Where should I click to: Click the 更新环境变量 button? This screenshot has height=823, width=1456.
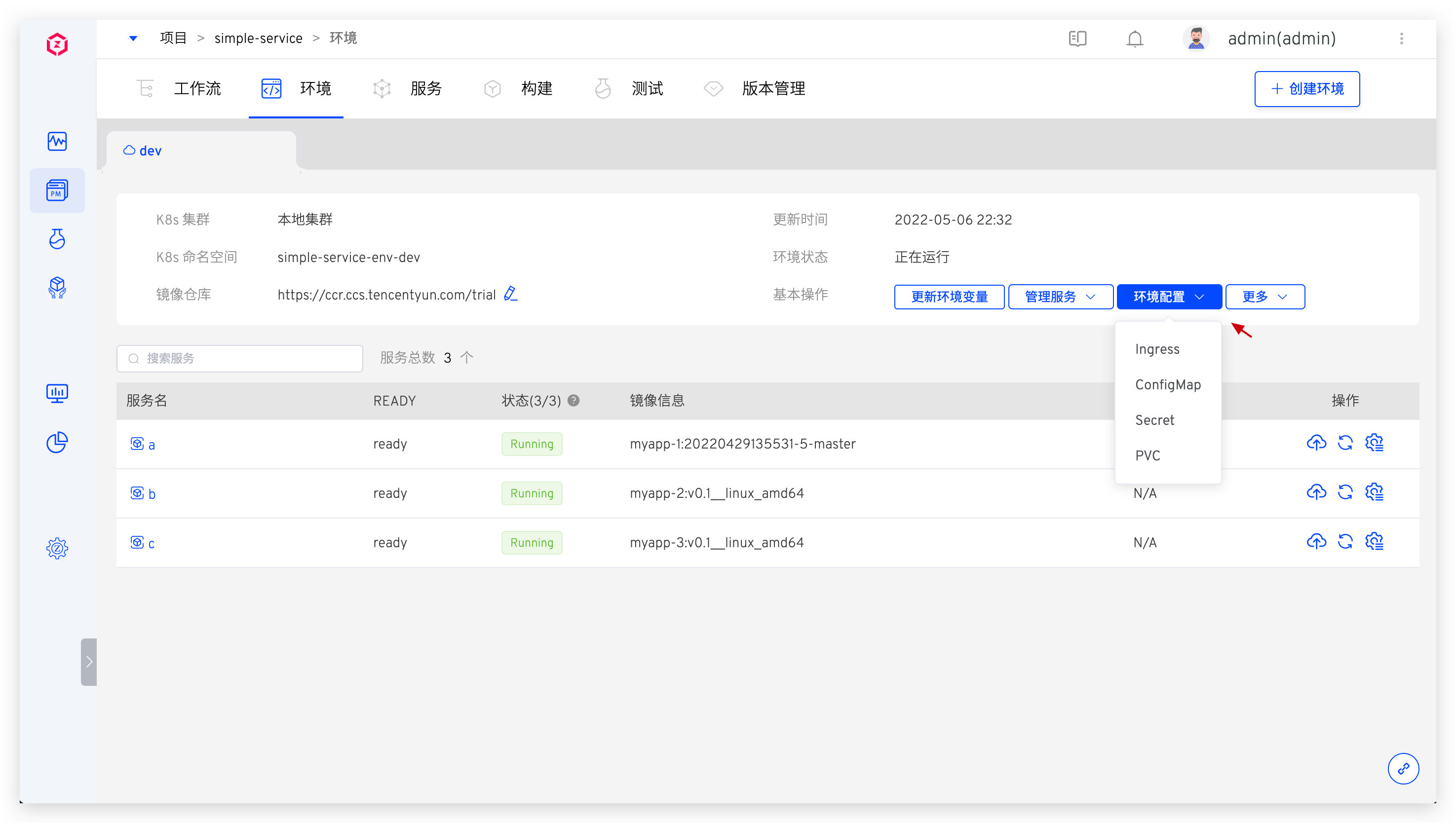pyautogui.click(x=949, y=297)
